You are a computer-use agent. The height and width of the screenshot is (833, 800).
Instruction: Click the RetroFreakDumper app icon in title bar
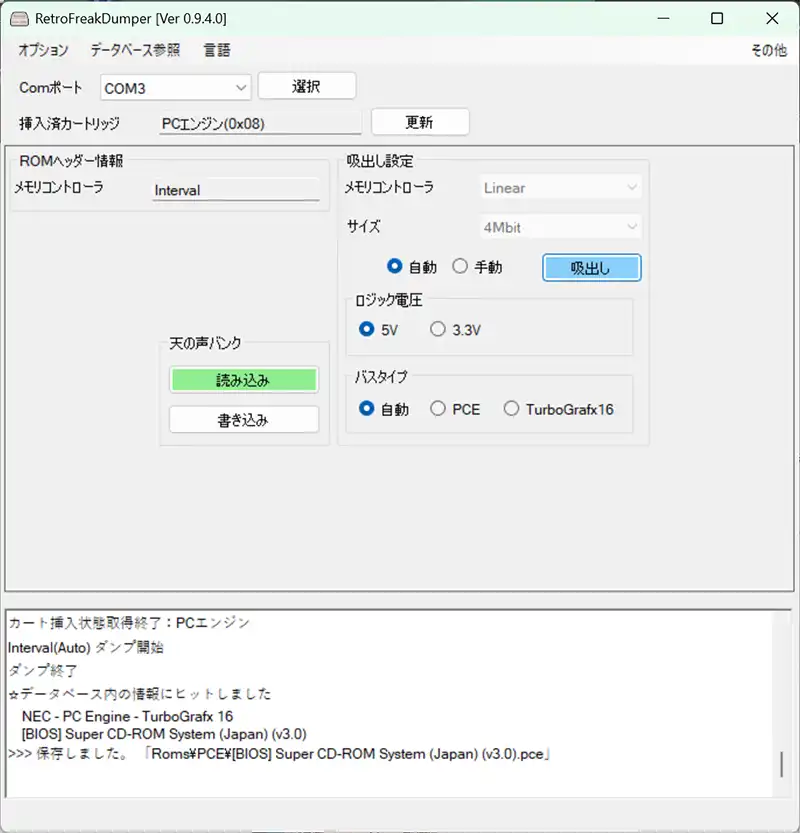[19, 18]
